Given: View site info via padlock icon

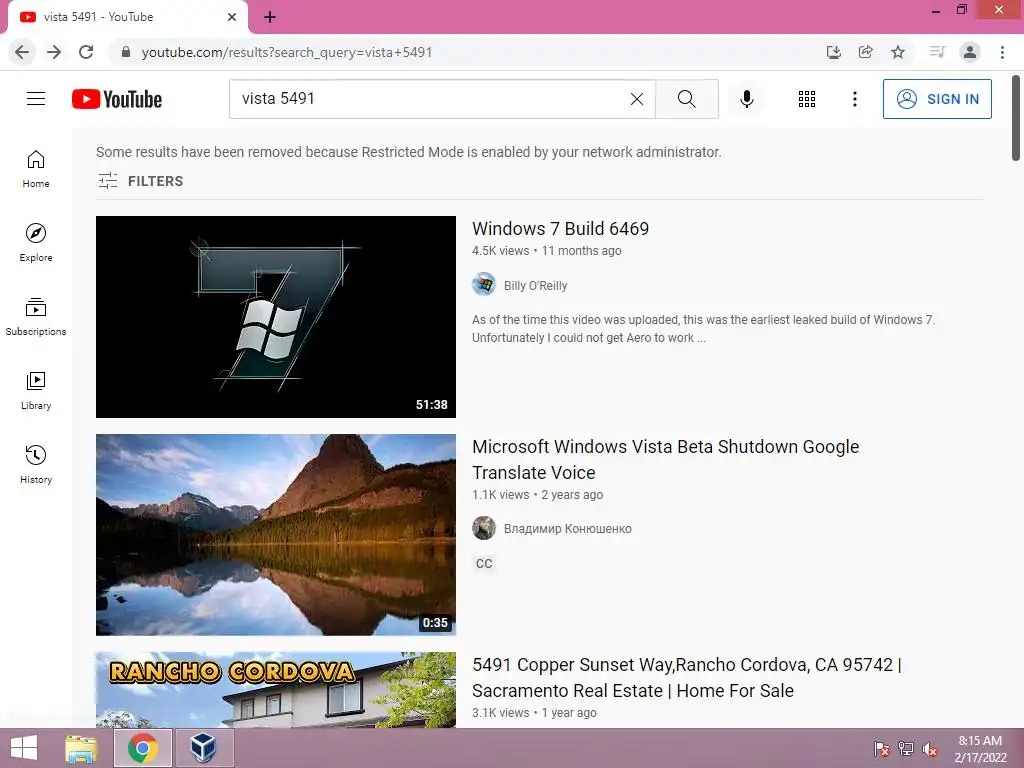Looking at the screenshot, I should pos(126,52).
